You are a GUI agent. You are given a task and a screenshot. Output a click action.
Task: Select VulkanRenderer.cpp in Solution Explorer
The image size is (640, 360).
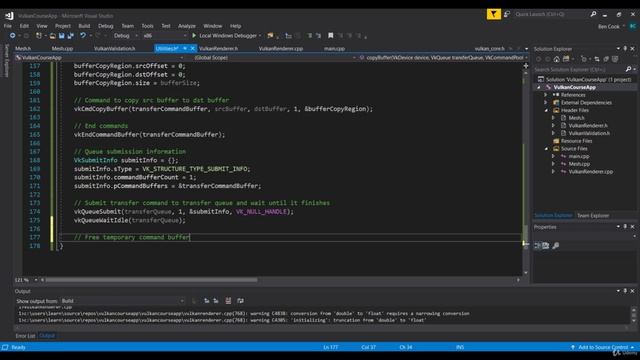point(591,172)
